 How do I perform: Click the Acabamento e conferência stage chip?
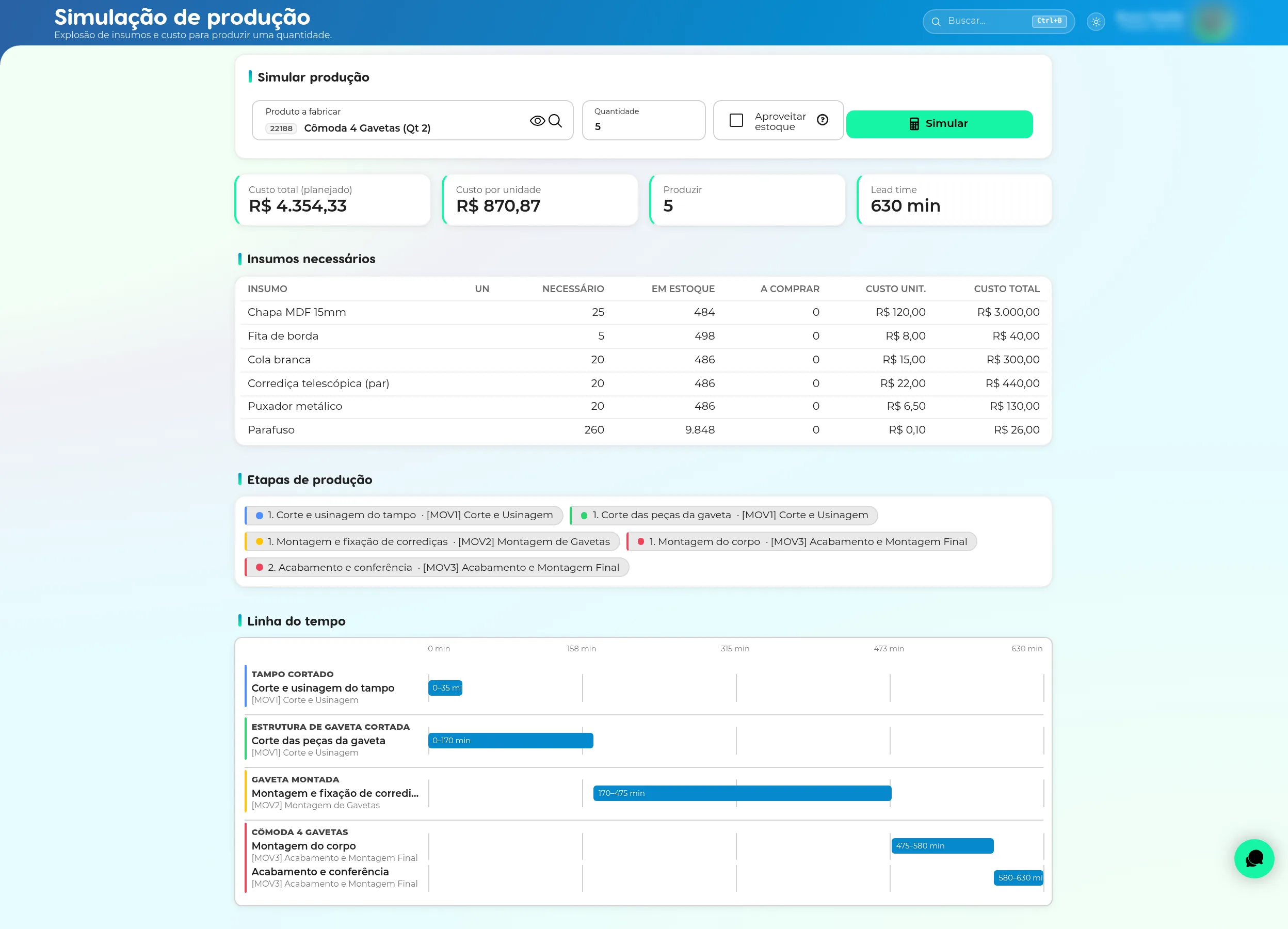[437, 567]
